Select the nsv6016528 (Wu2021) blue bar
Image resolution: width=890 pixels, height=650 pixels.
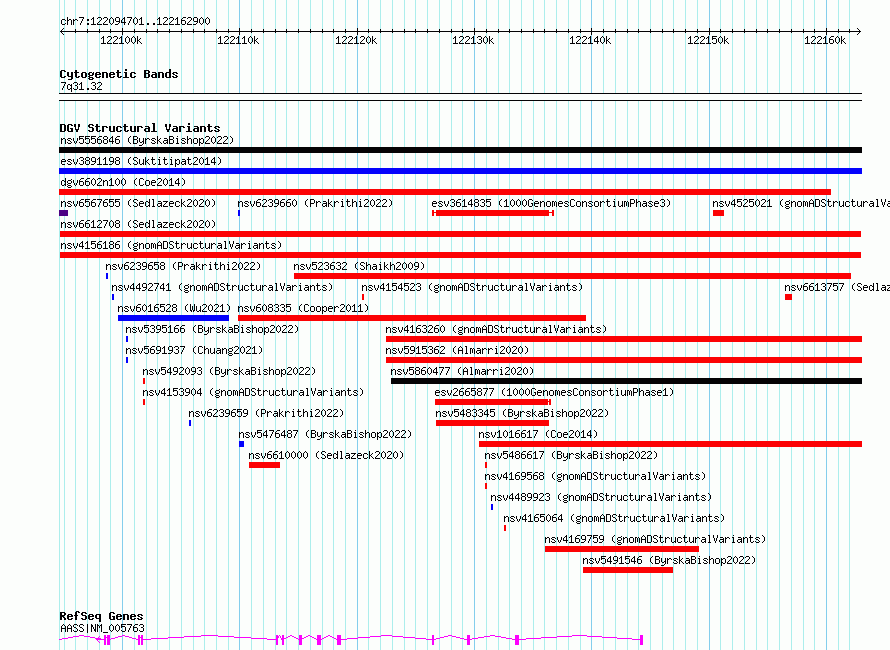coord(173,318)
